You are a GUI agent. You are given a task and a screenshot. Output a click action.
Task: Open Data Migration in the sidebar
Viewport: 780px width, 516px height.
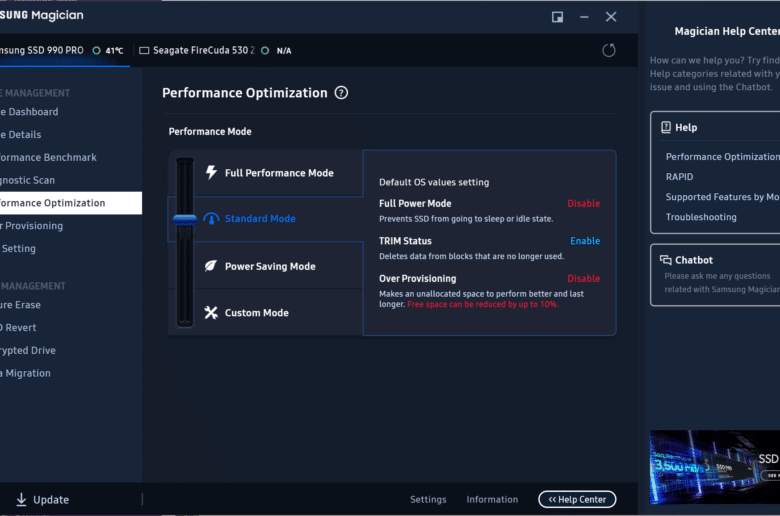coord(71,373)
